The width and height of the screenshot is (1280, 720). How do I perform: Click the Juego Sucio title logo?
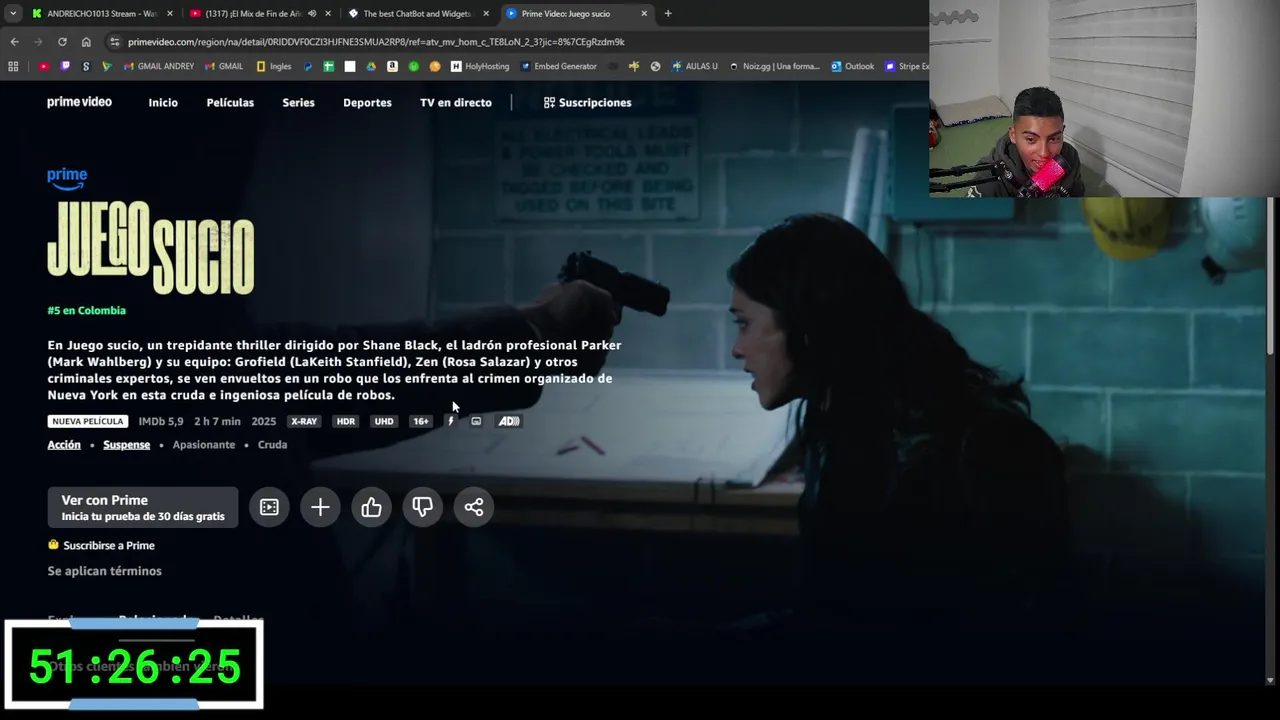(x=150, y=247)
